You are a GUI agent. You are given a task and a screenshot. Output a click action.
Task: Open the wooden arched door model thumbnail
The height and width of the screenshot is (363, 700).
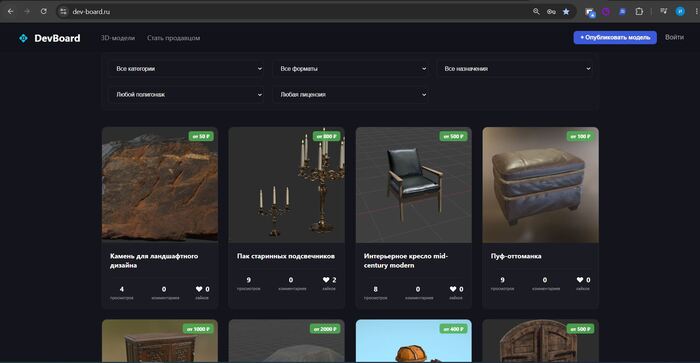point(540,341)
